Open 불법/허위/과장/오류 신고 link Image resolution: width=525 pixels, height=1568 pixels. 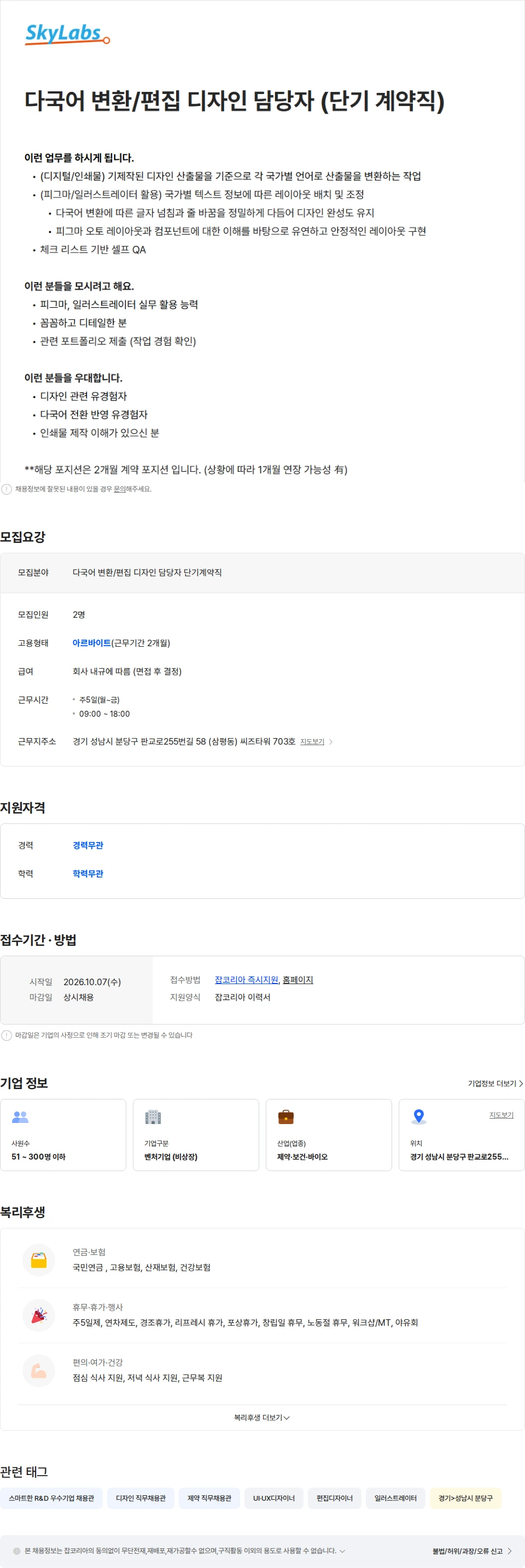coord(472,1551)
